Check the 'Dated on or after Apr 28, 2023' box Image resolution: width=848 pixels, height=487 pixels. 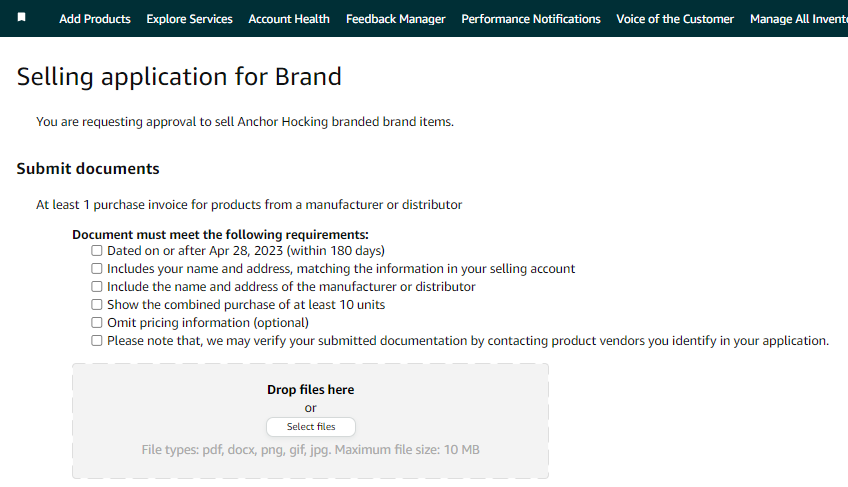tap(97, 251)
